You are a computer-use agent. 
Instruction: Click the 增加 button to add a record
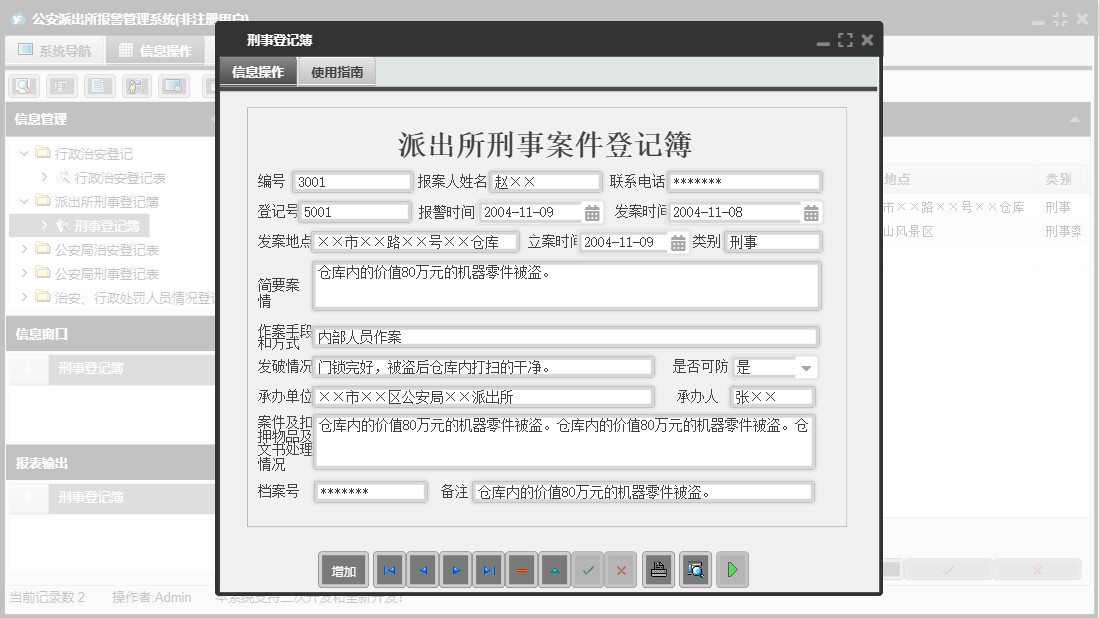pos(343,570)
